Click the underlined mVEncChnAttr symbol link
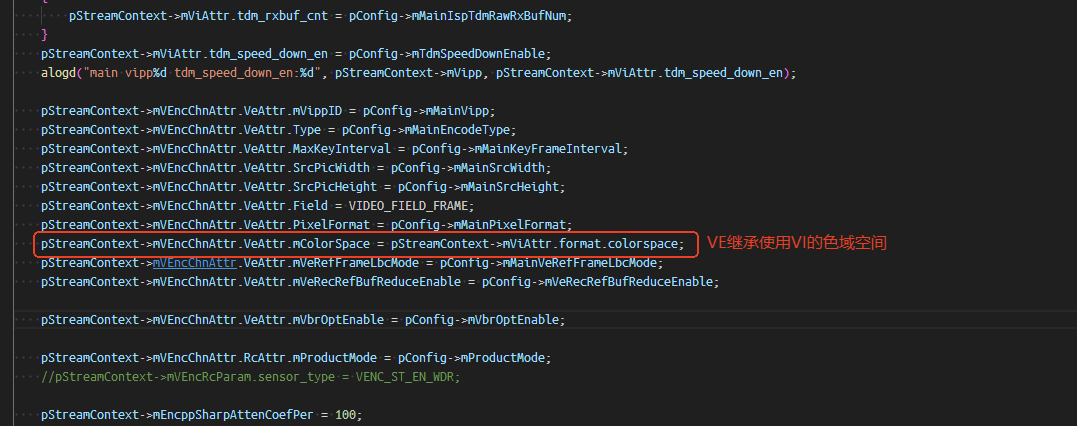1077x426 pixels. [x=194, y=263]
